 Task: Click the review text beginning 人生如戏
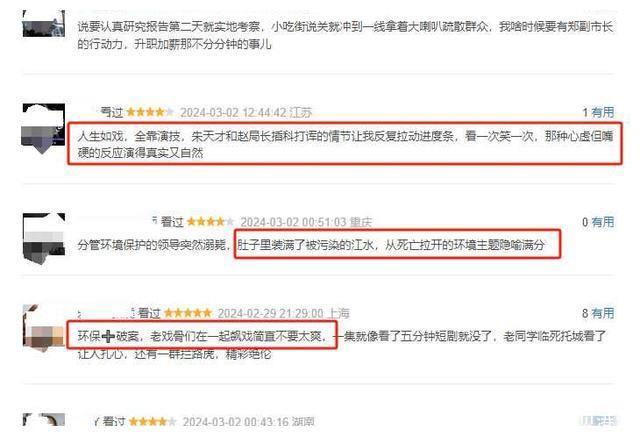(345, 144)
